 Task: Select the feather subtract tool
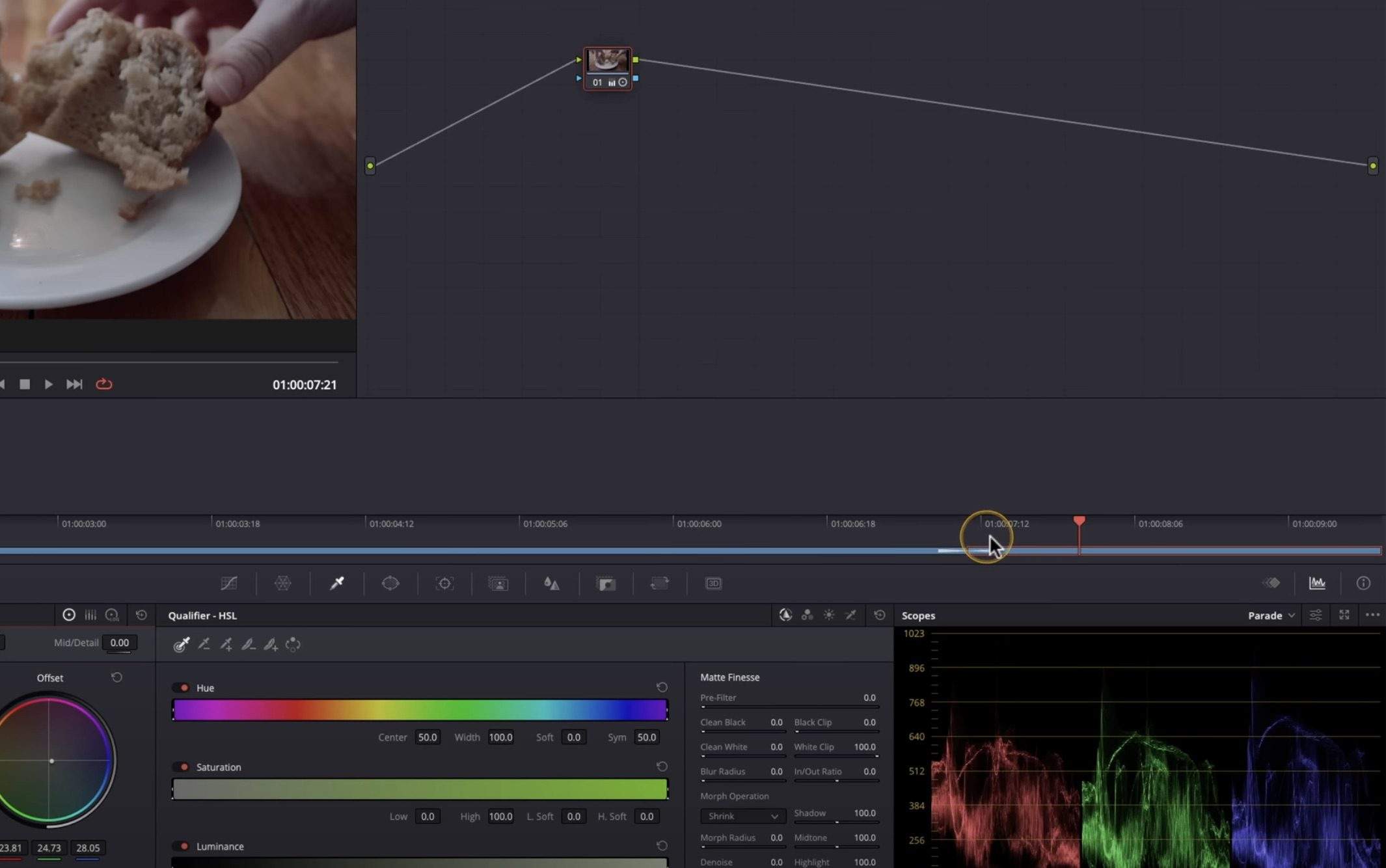coord(248,644)
